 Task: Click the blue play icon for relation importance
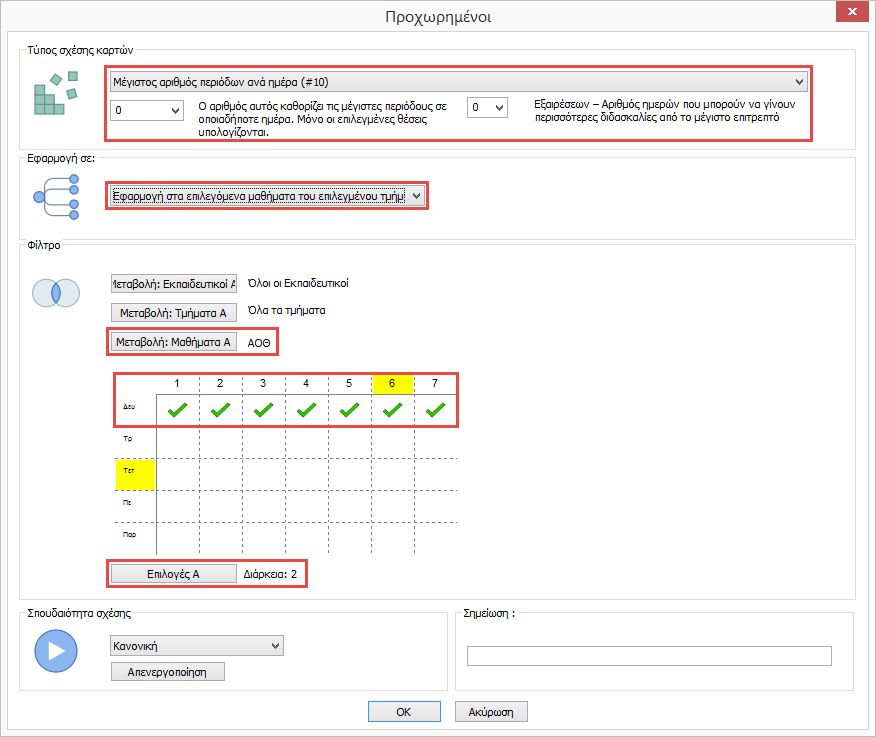[56, 651]
